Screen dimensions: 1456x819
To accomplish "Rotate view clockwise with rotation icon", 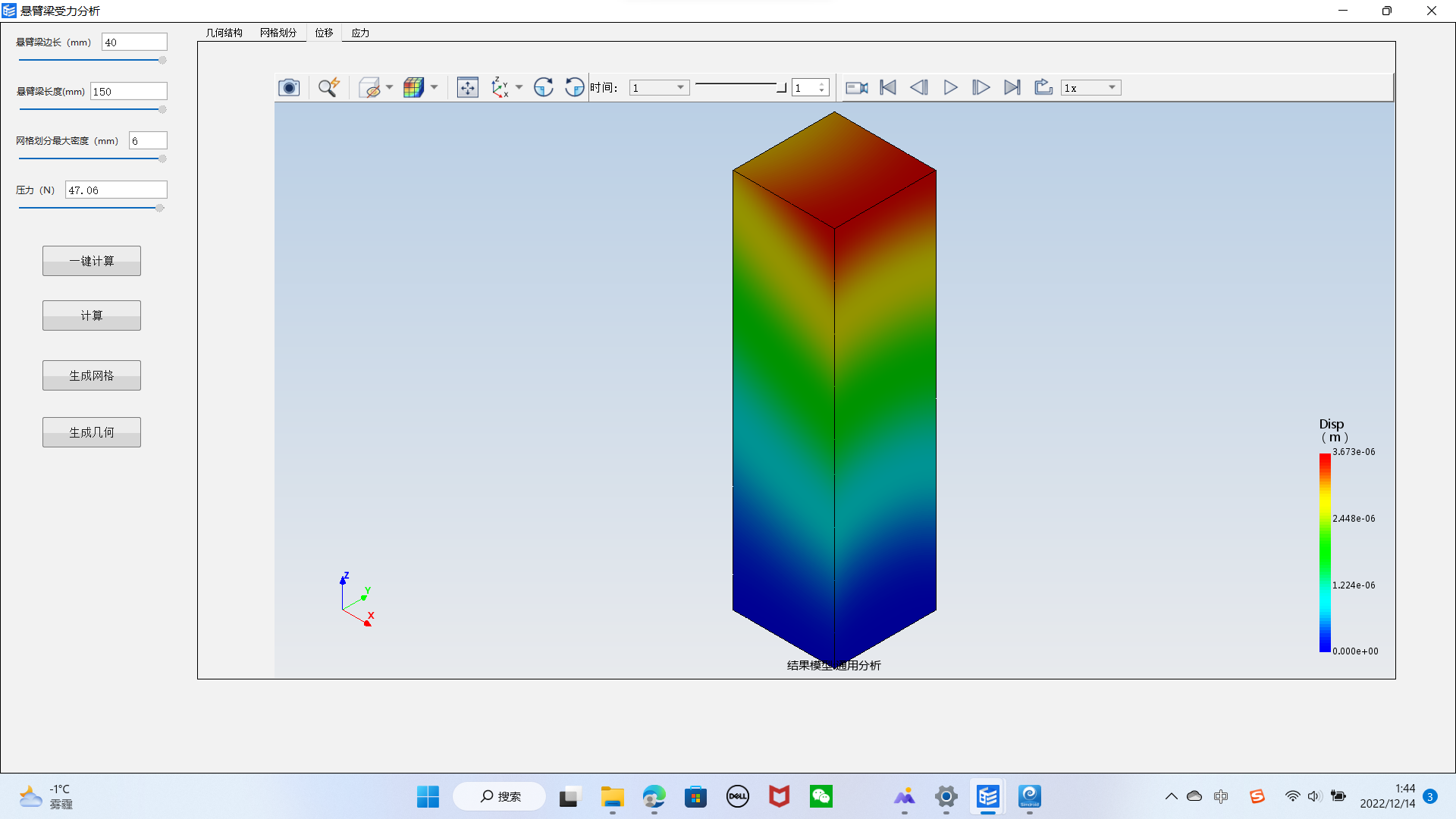I will pos(544,88).
